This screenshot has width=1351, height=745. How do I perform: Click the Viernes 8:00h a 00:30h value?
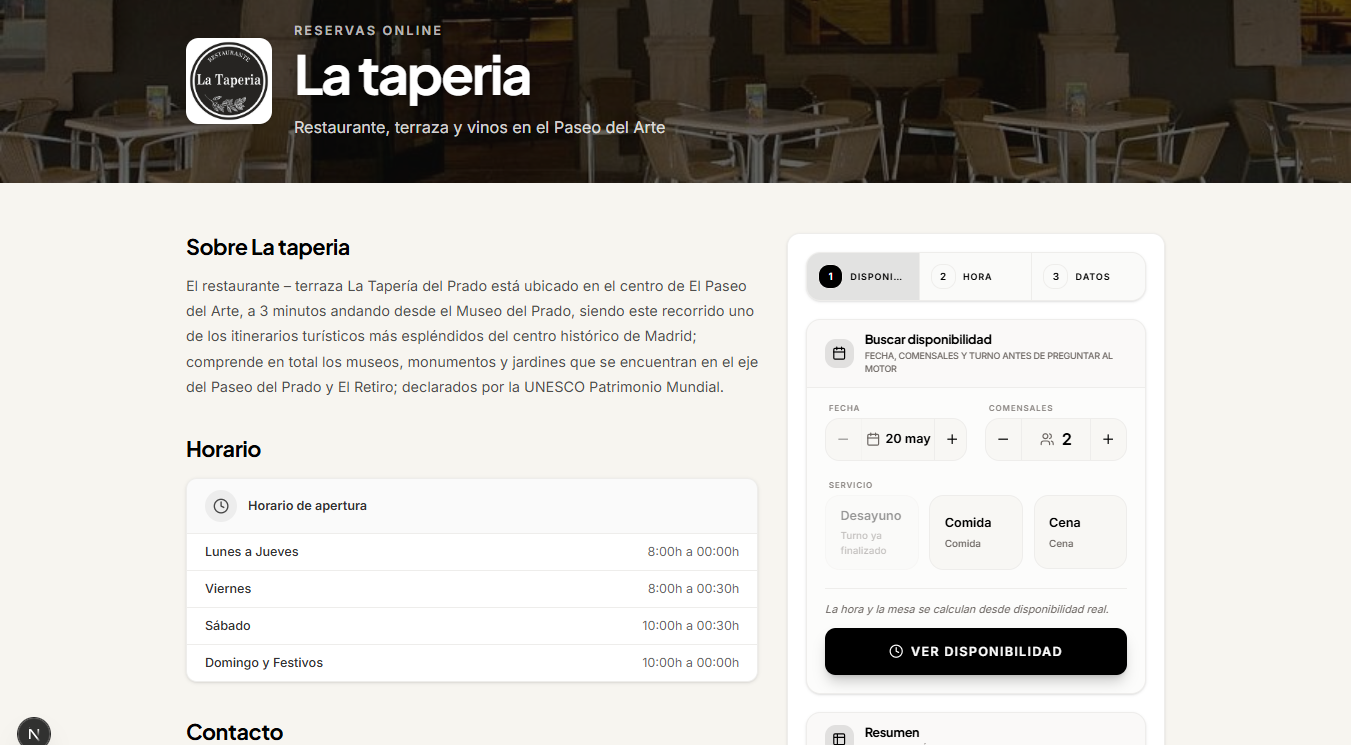(x=693, y=589)
